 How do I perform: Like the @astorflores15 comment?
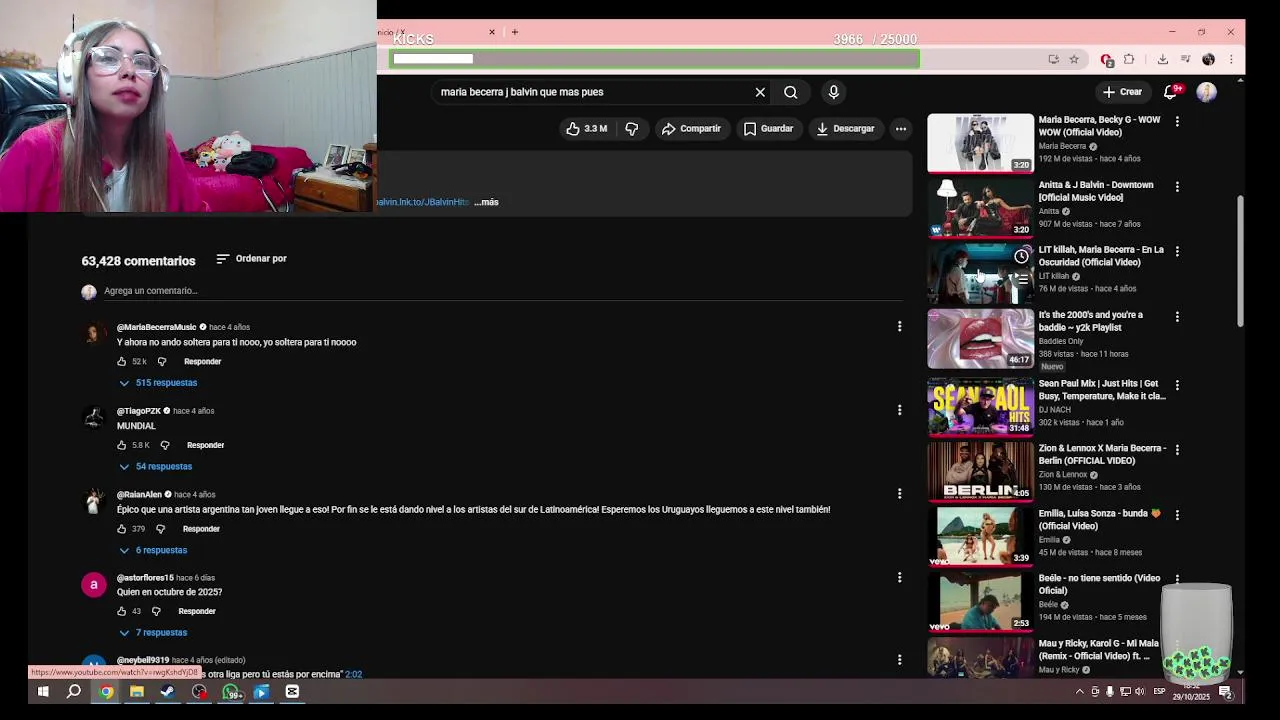pos(122,611)
